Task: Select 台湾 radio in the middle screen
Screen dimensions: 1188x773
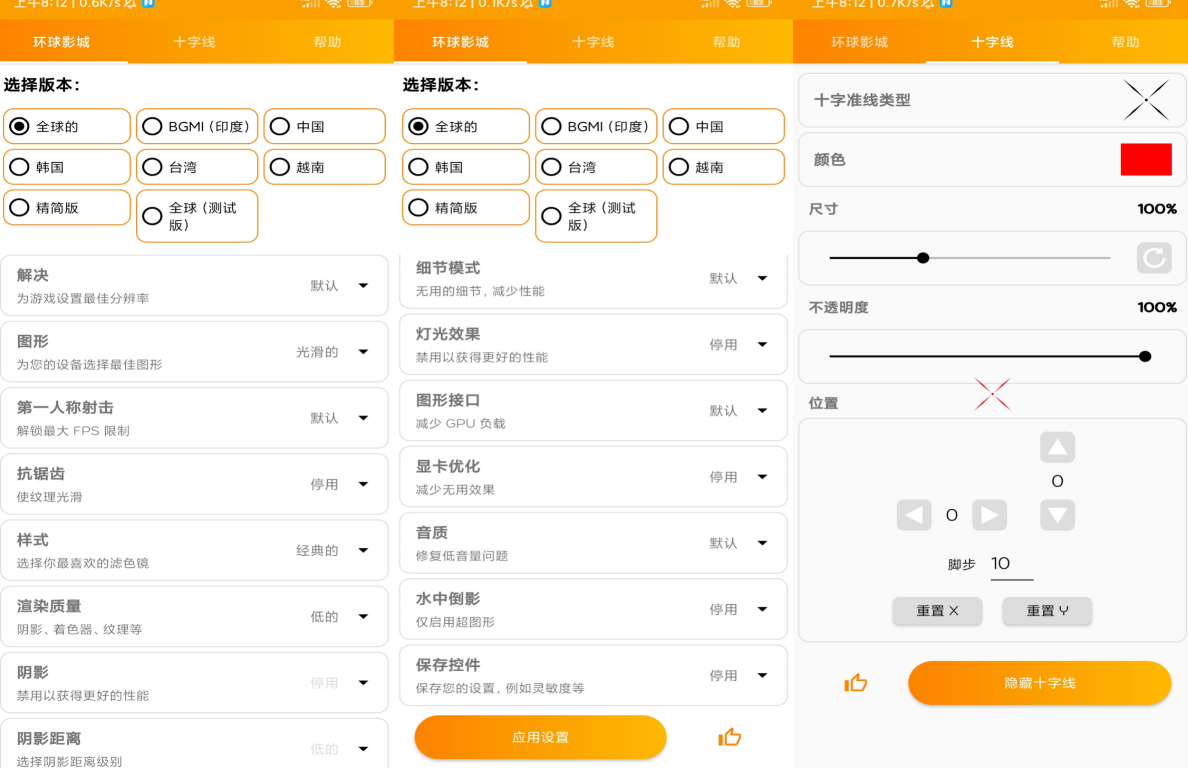Action: pos(596,167)
